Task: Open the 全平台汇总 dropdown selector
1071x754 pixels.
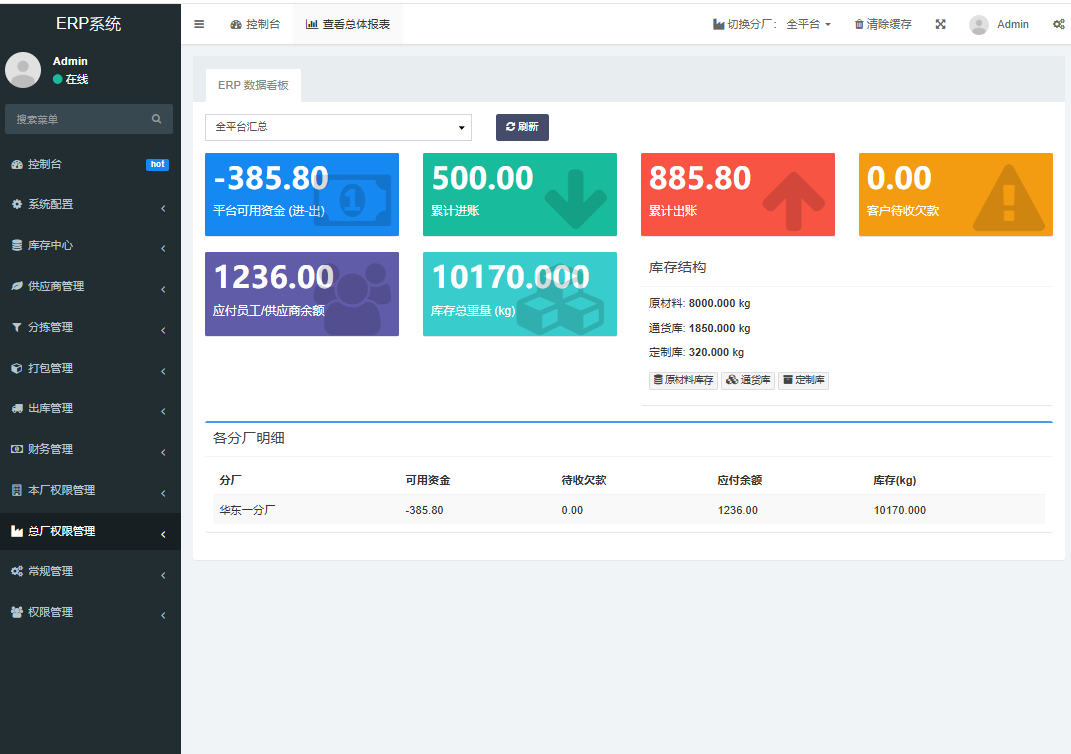Action: point(338,127)
